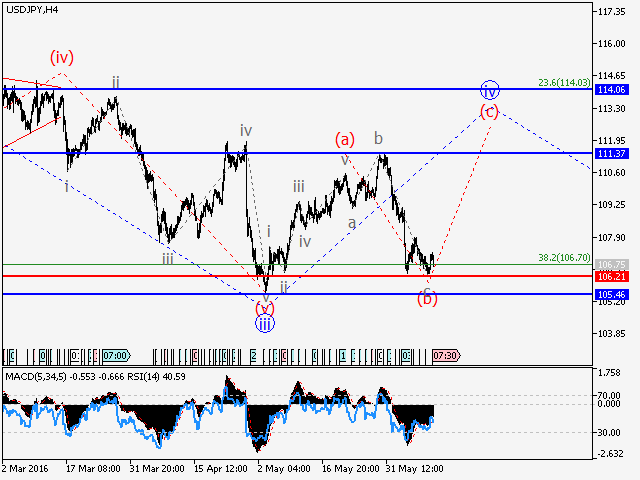This screenshot has width=640, height=480.
Task: Select the red (v) wave label
Action: [x=265, y=308]
